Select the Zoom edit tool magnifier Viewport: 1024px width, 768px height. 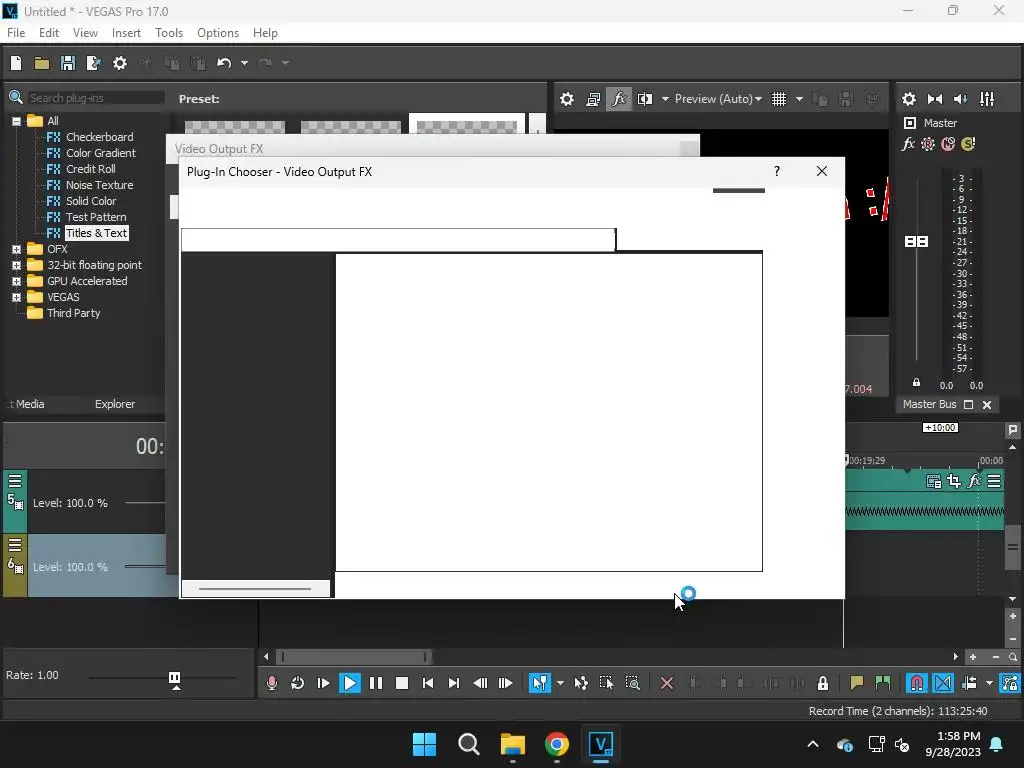click(632, 683)
